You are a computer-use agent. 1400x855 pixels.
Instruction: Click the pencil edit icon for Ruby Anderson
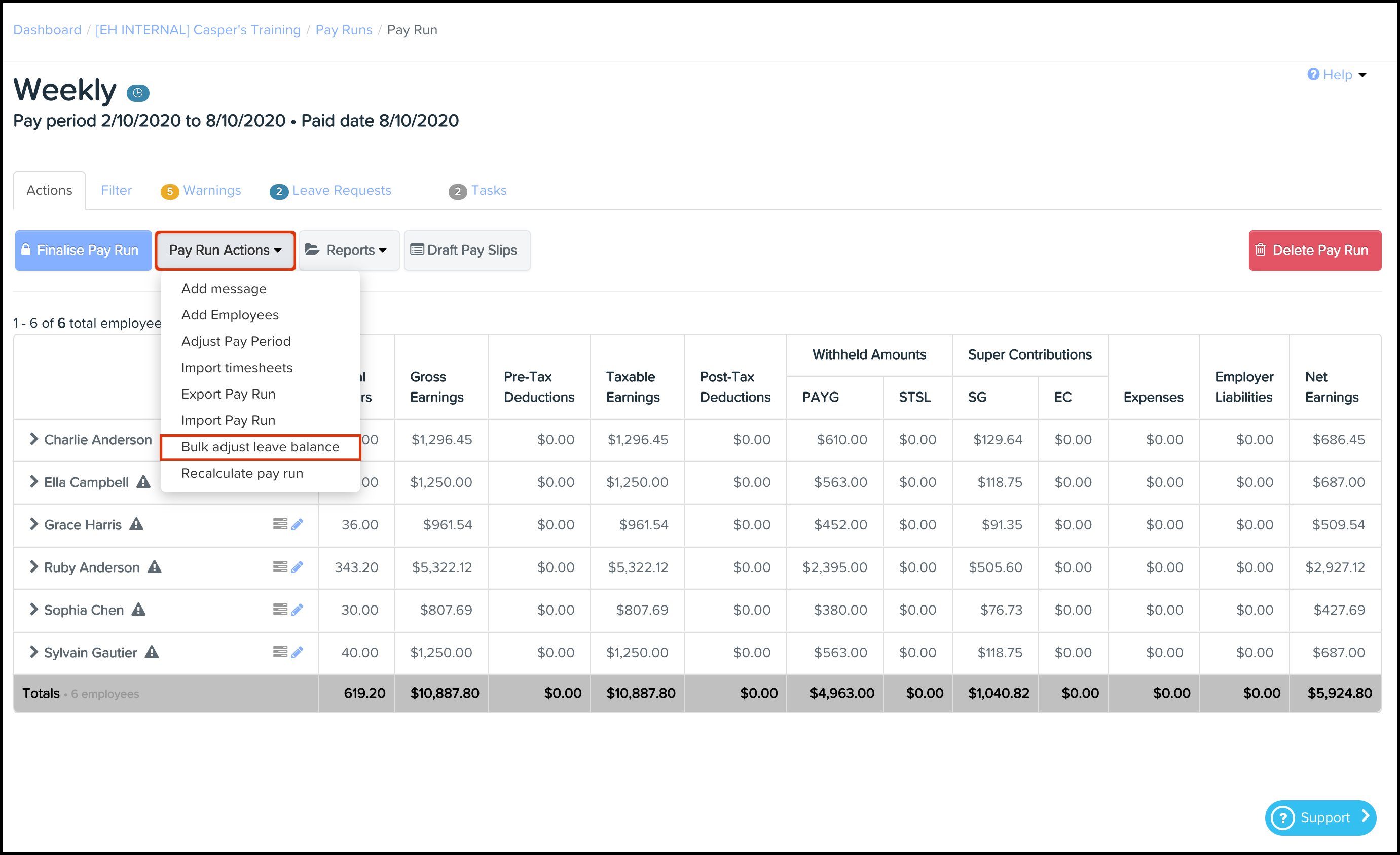(x=297, y=567)
